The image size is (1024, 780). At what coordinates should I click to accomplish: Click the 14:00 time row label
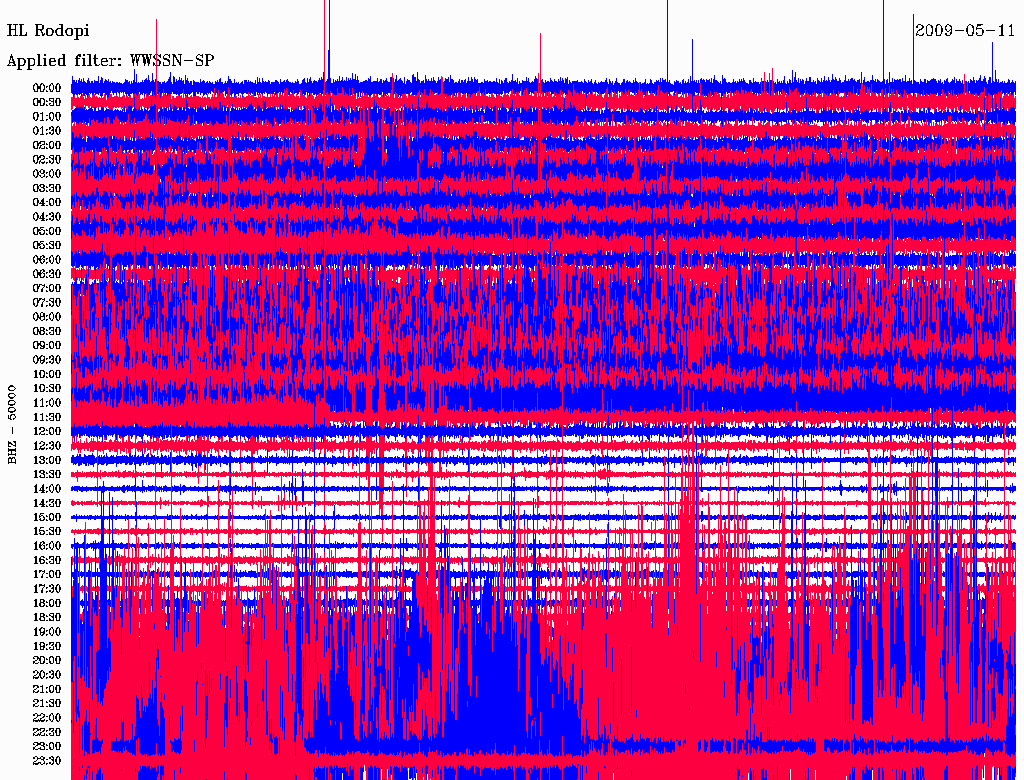(47, 488)
